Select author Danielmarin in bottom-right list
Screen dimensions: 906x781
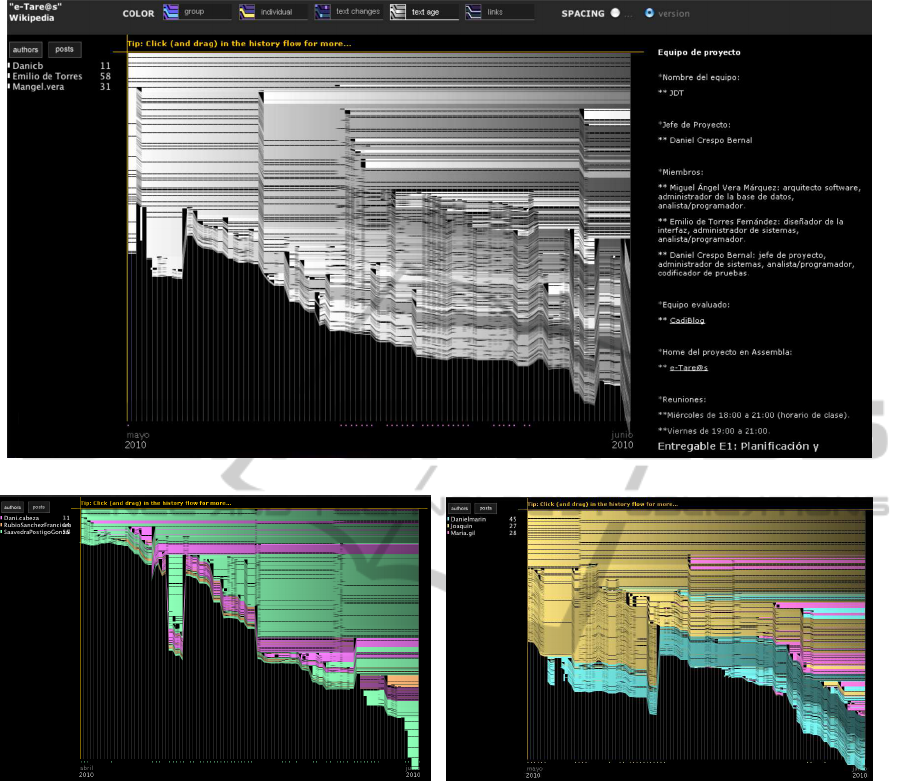[x=470, y=520]
